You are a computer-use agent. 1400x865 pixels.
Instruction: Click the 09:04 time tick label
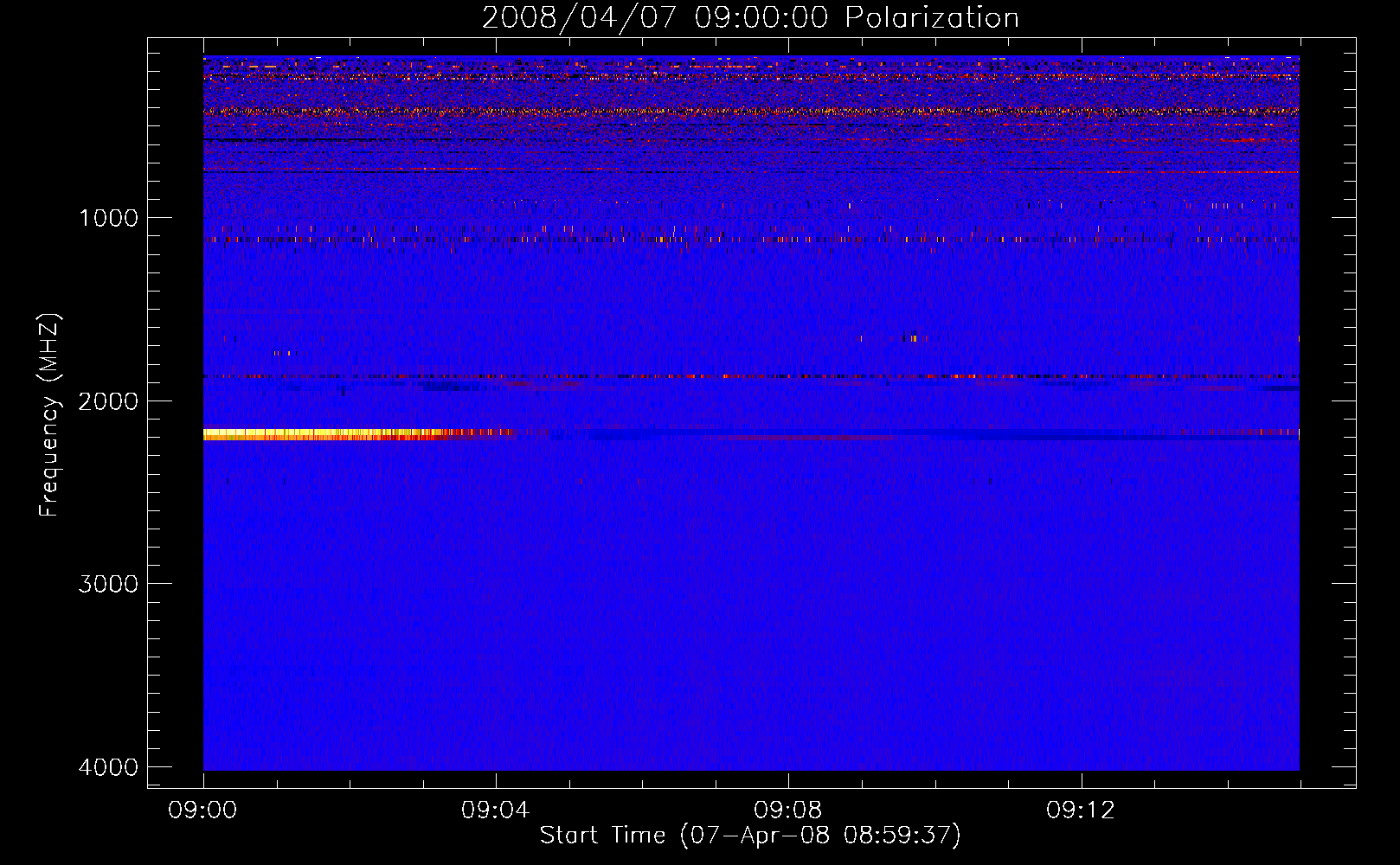click(x=496, y=811)
